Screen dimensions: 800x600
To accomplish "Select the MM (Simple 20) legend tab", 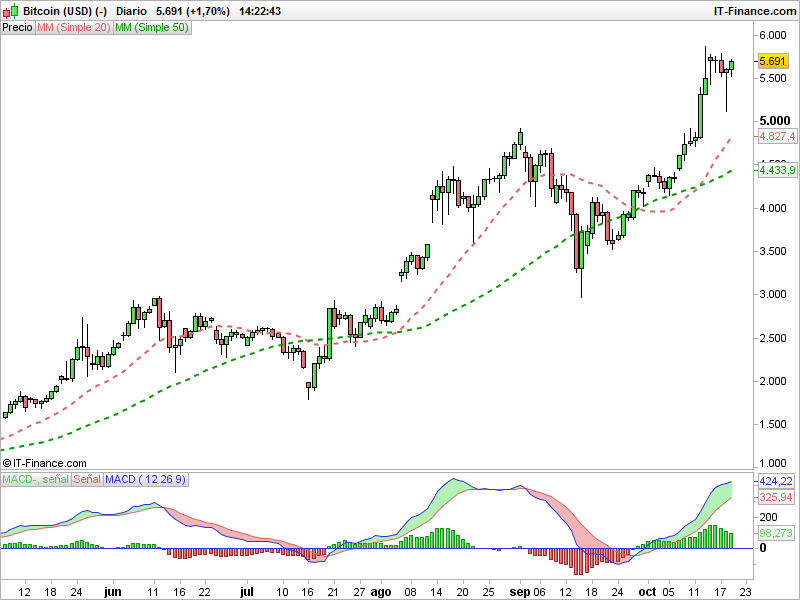I will [74, 28].
